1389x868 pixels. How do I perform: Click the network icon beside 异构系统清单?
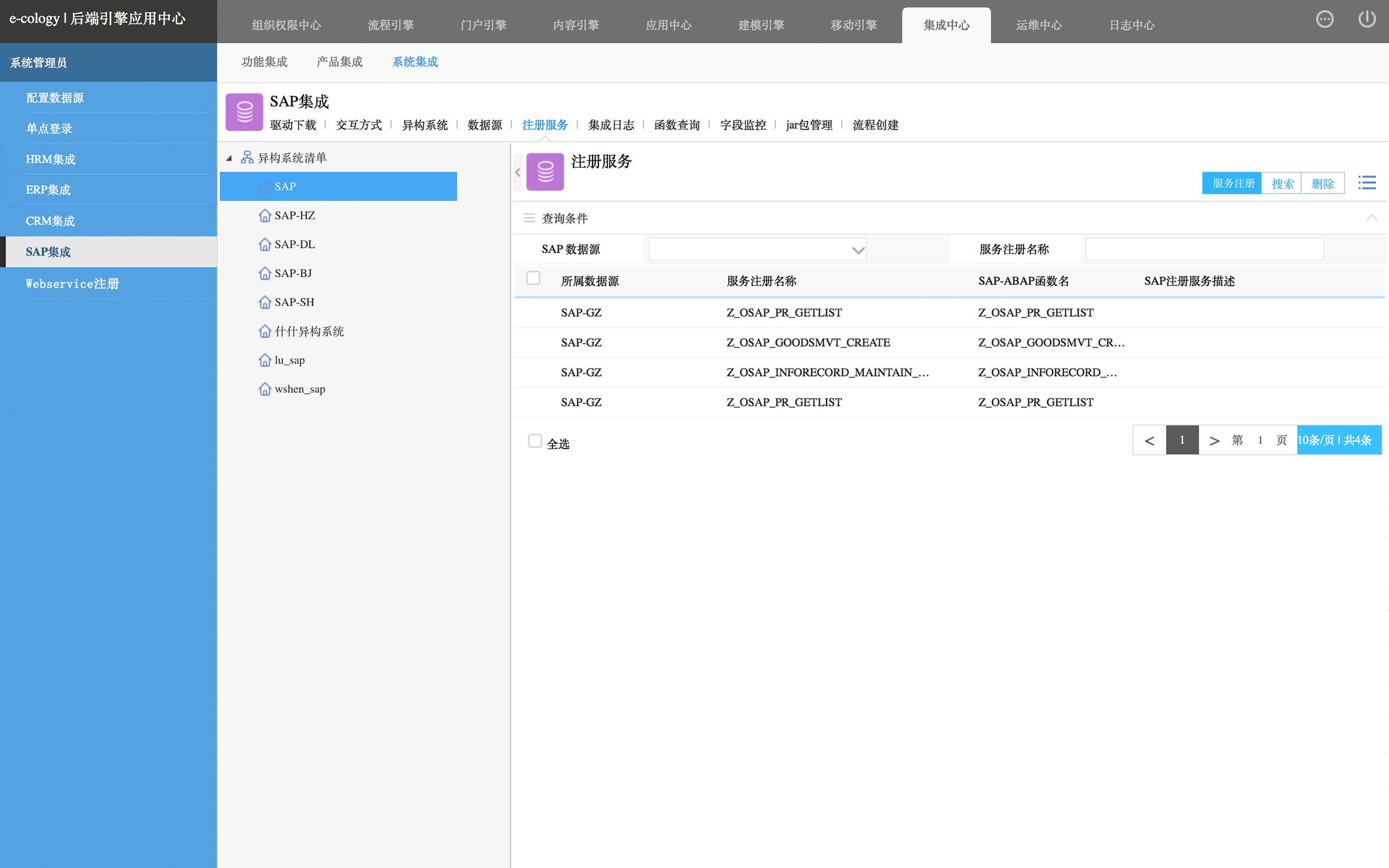(x=247, y=157)
